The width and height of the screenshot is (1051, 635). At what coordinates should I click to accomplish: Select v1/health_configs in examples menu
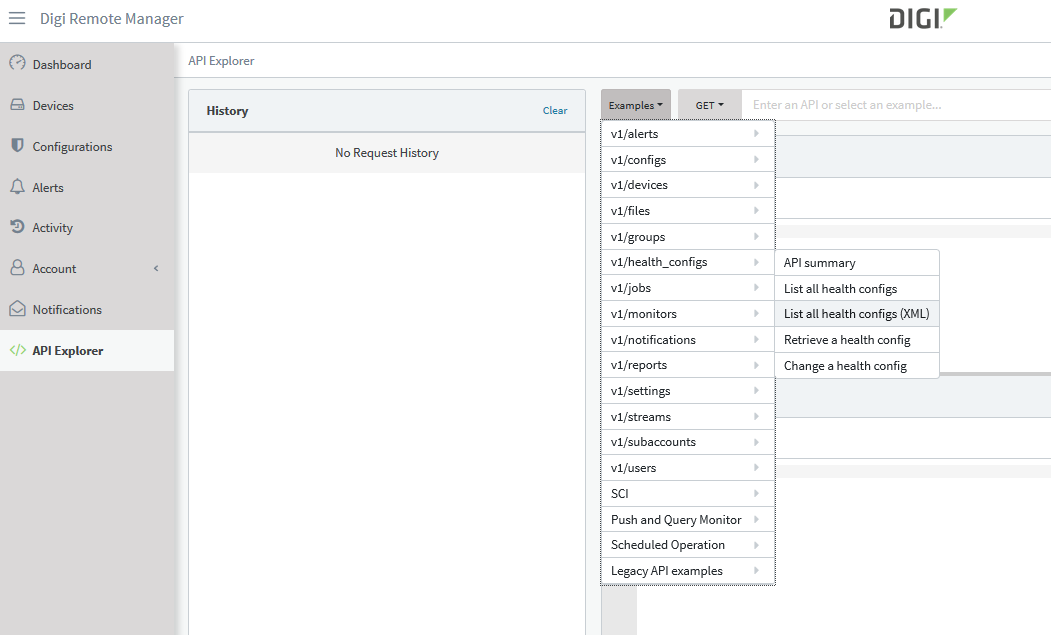(688, 262)
